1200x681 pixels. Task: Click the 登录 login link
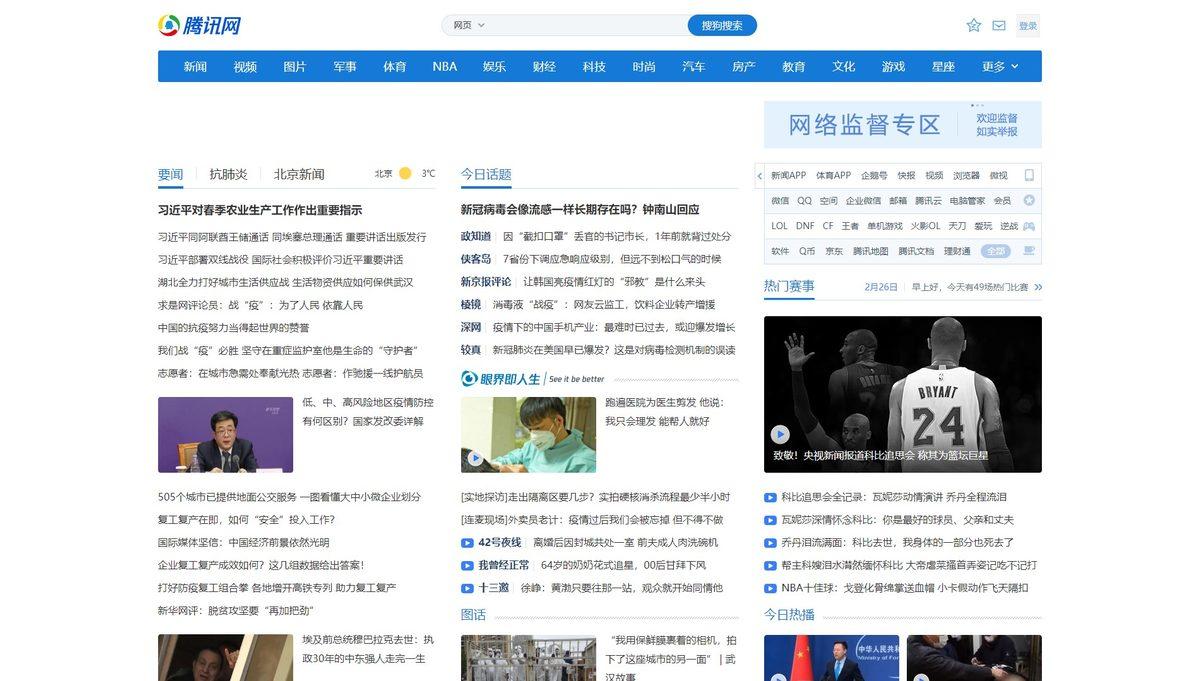[x=1027, y=26]
